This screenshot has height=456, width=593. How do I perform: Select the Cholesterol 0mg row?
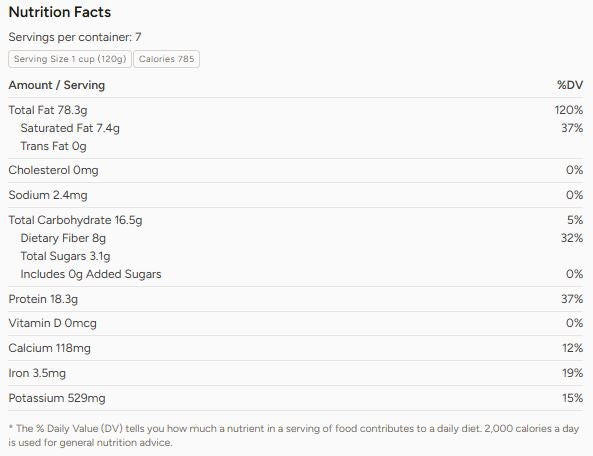[x=296, y=170]
